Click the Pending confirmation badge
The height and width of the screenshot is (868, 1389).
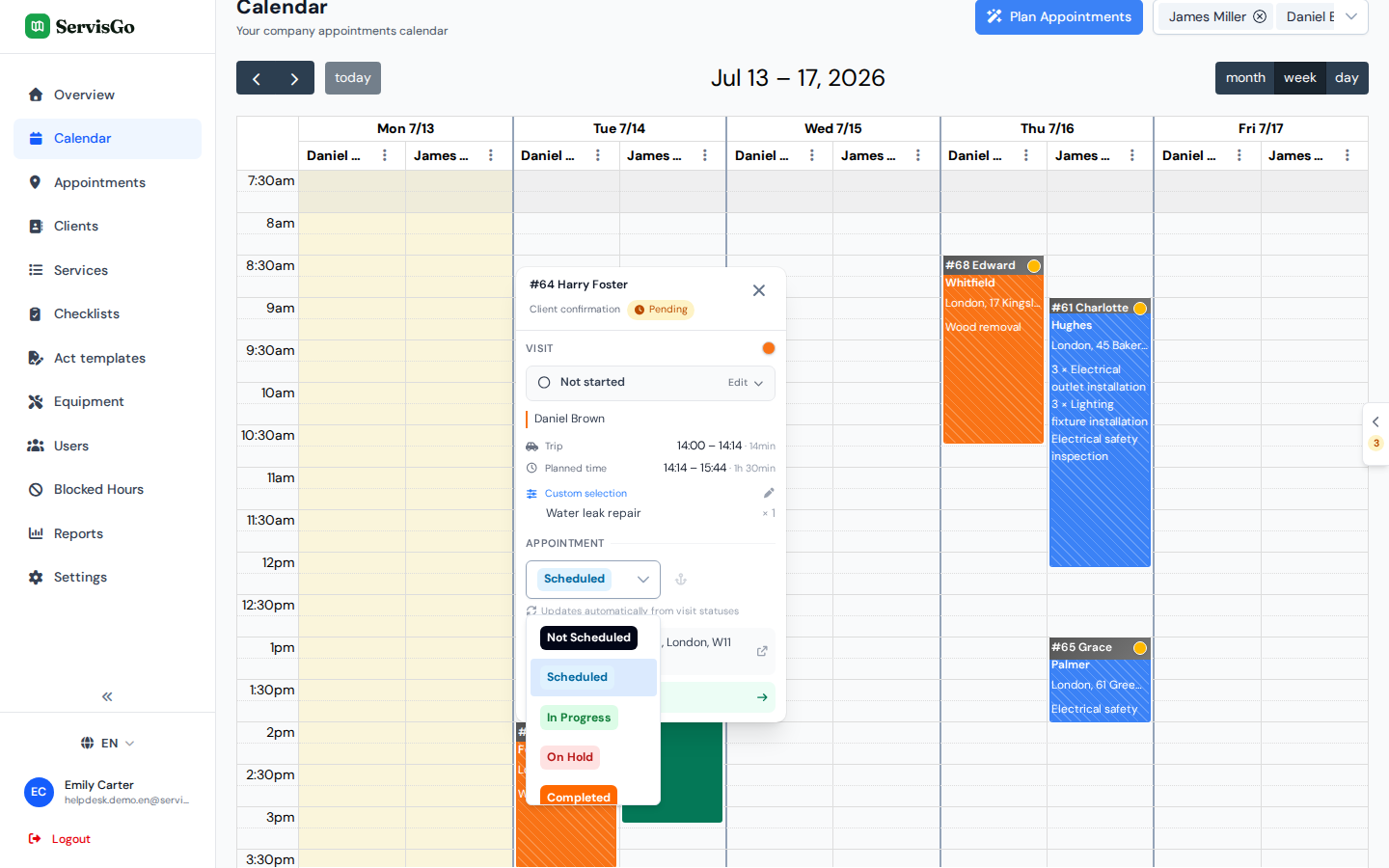(x=661, y=310)
